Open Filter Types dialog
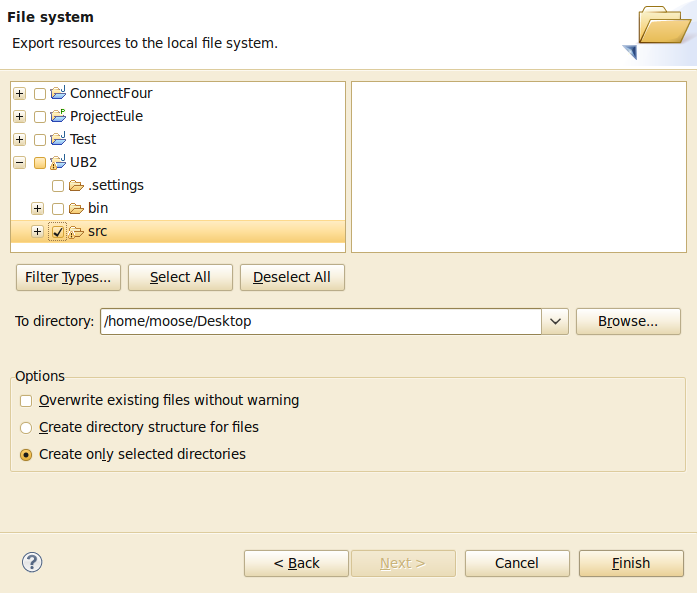This screenshot has width=697, height=593. click(x=69, y=277)
